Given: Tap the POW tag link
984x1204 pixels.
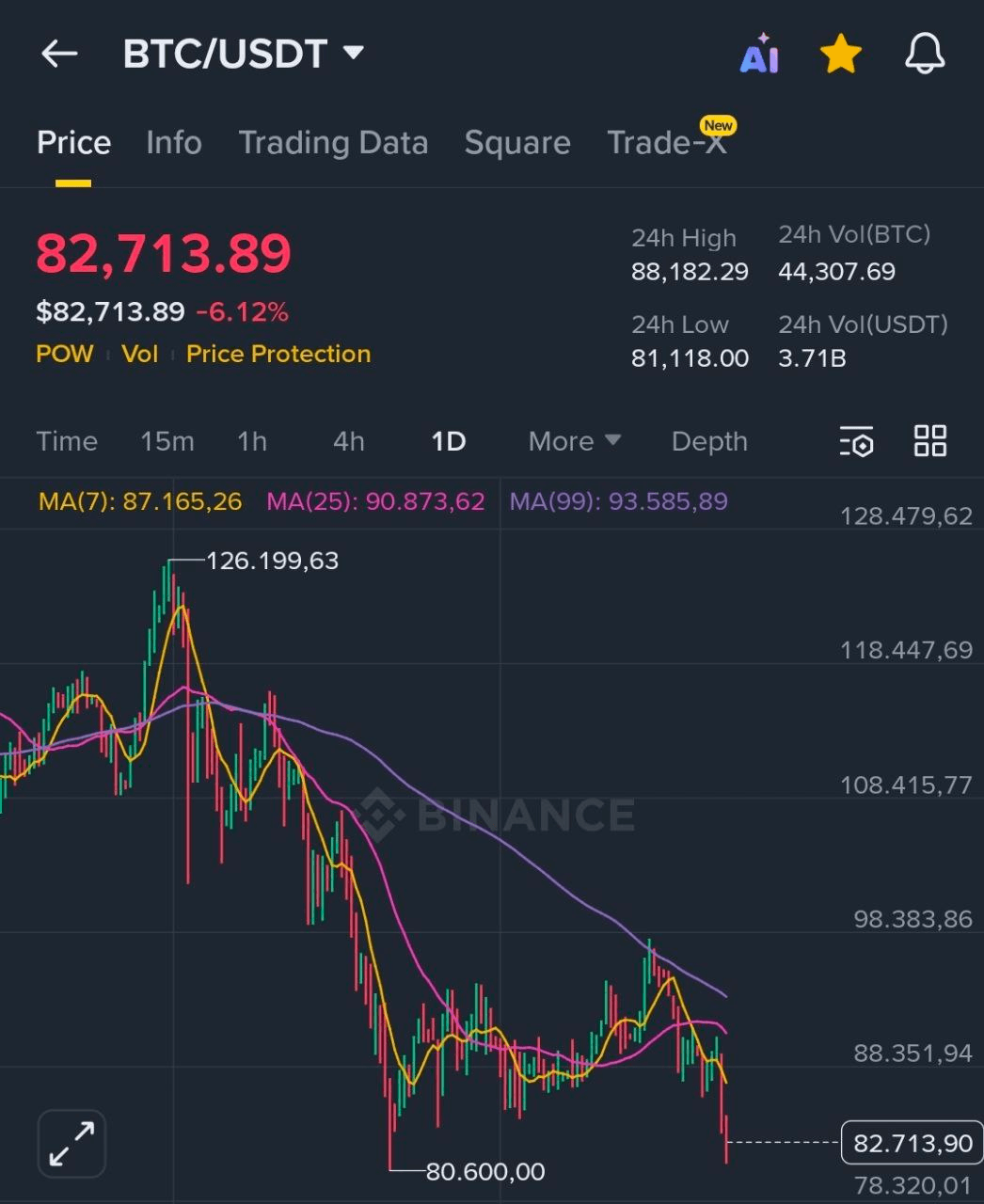Looking at the screenshot, I should [x=65, y=354].
